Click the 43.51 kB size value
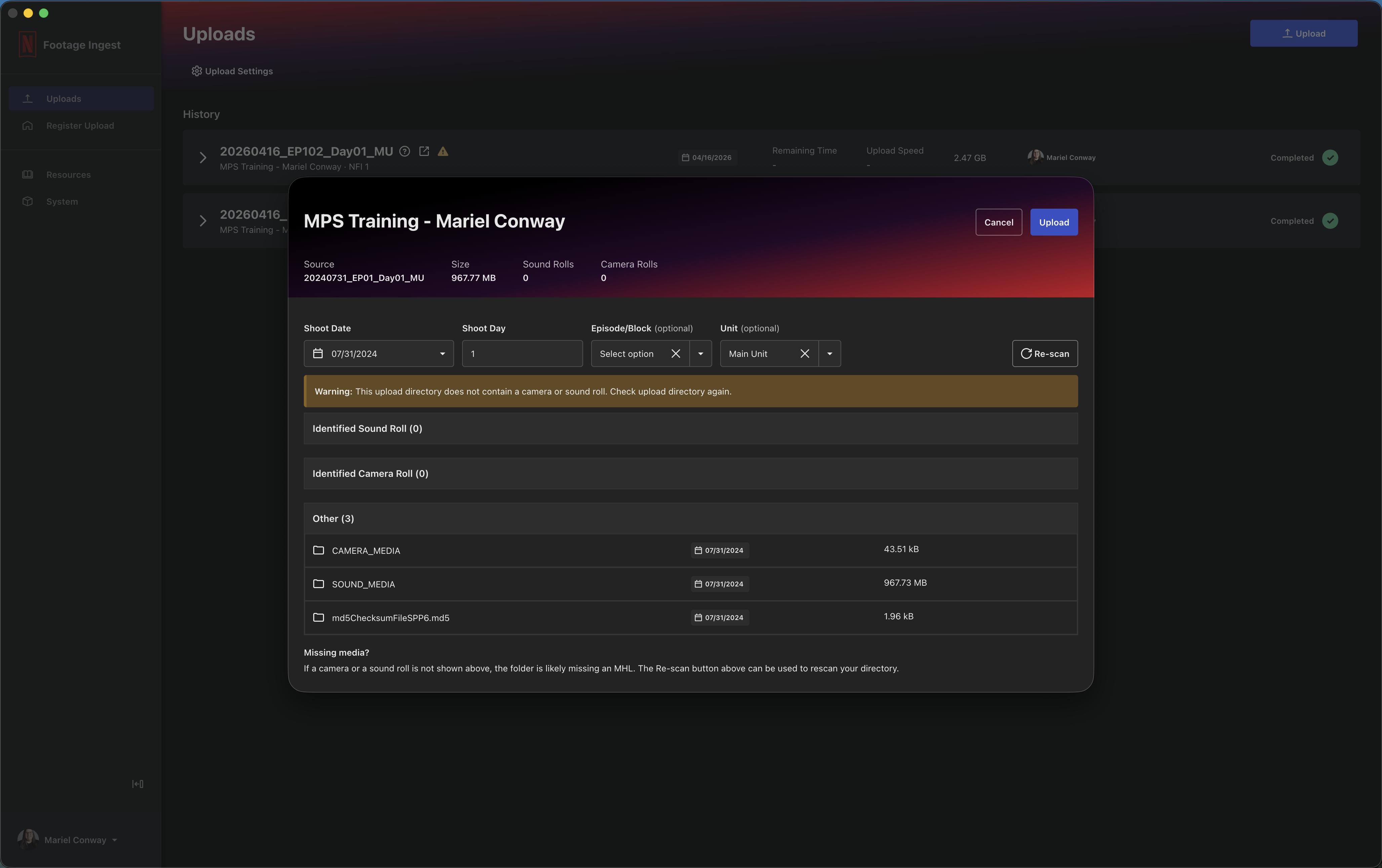The width and height of the screenshot is (1382, 868). [x=901, y=549]
